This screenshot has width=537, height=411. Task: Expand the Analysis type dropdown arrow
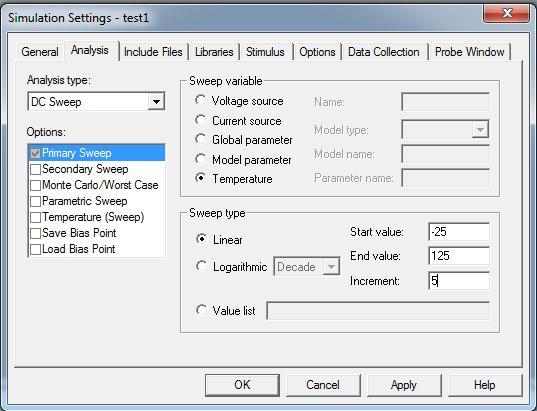156,102
